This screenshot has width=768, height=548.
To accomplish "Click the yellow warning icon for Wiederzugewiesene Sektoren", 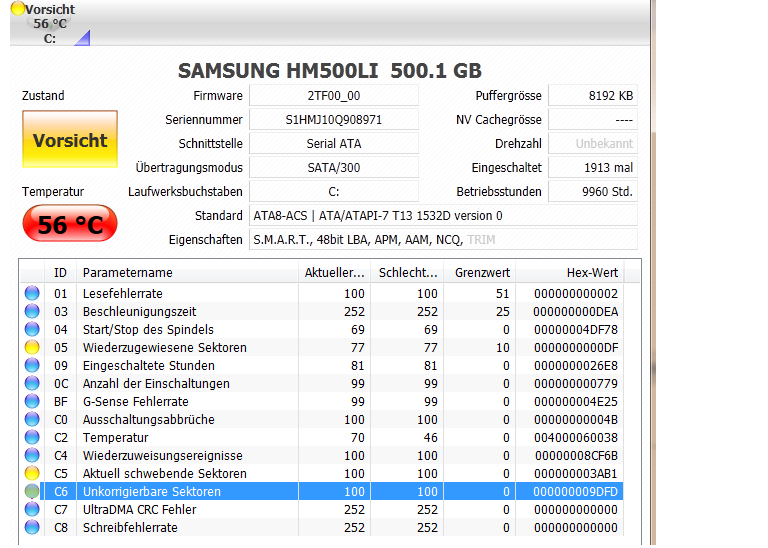I will [x=32, y=347].
